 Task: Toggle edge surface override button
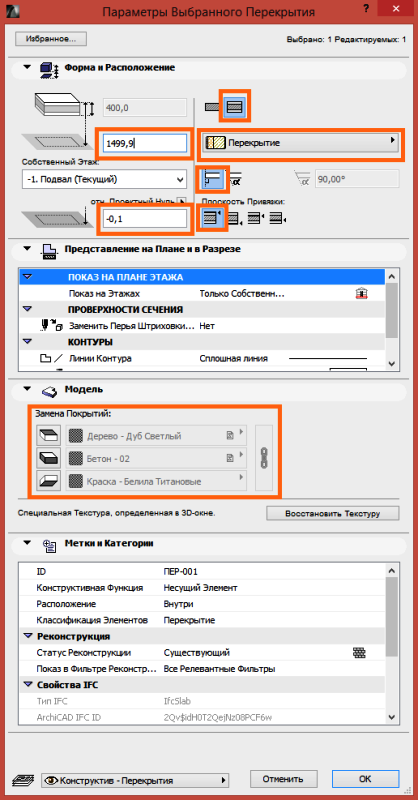(x=48, y=458)
